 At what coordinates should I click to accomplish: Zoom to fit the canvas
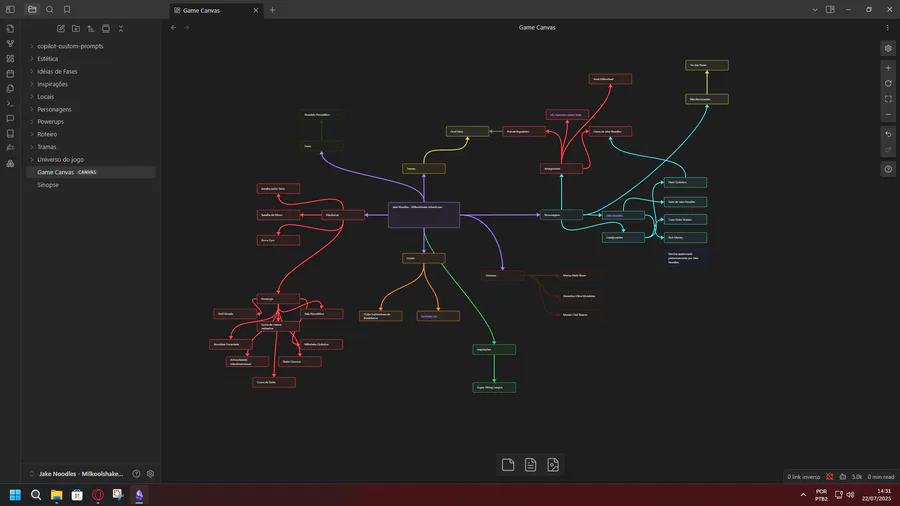tap(888, 99)
